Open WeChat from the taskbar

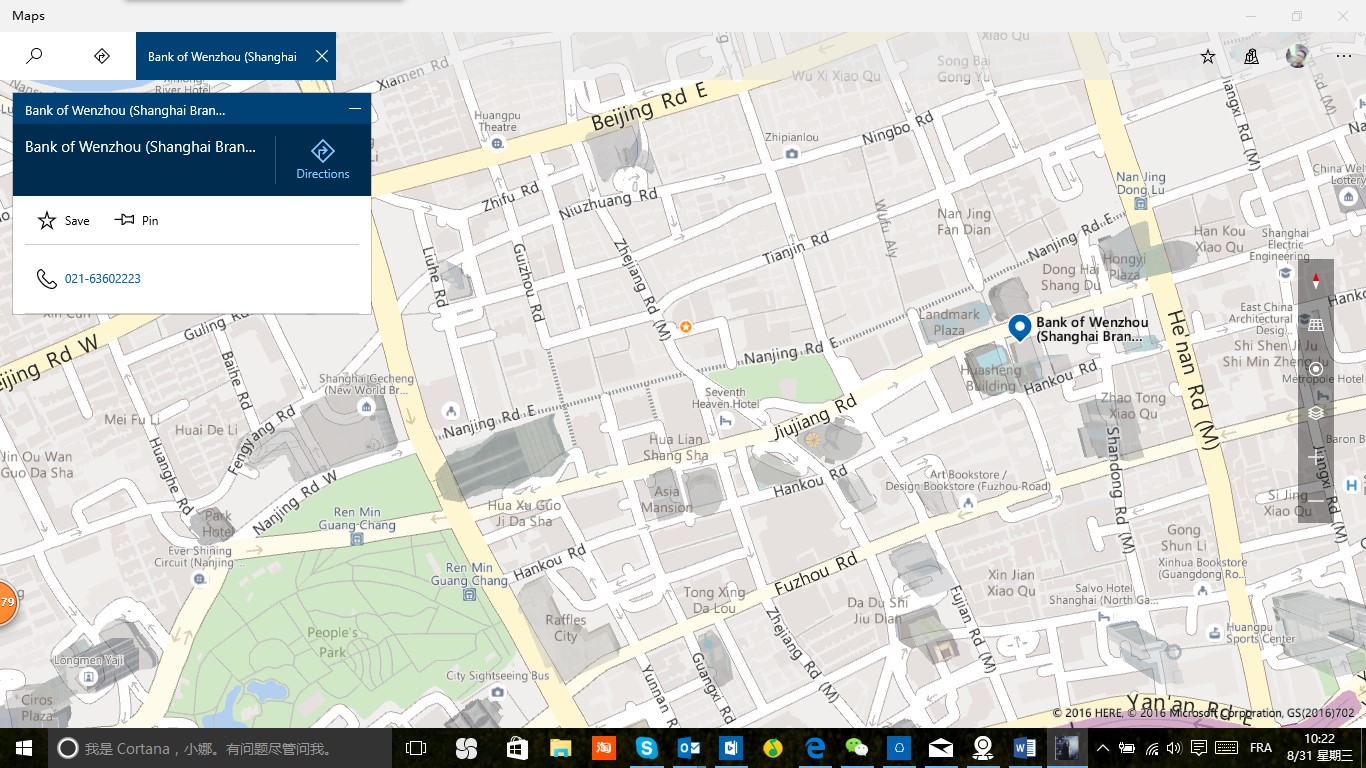click(x=857, y=748)
